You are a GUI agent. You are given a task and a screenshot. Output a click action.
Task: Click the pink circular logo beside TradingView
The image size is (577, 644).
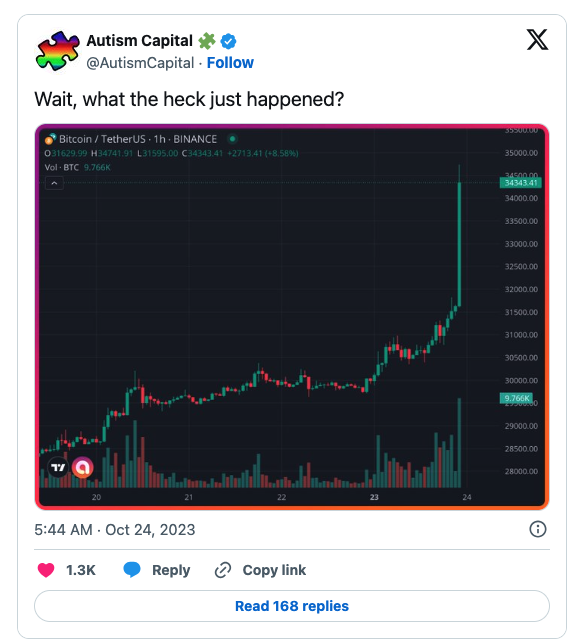83,467
